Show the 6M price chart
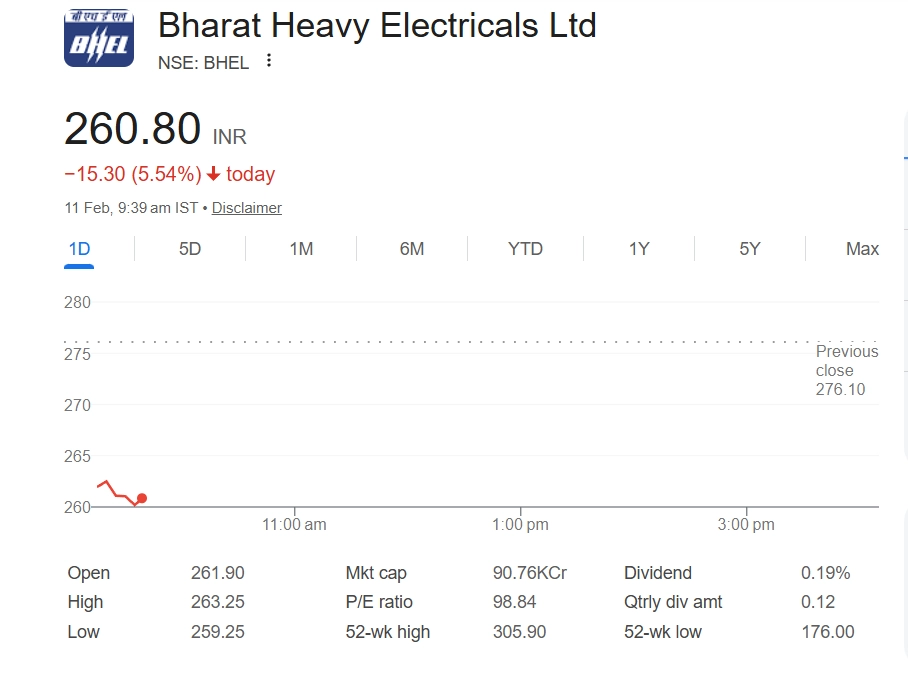The image size is (908, 686). [412, 249]
